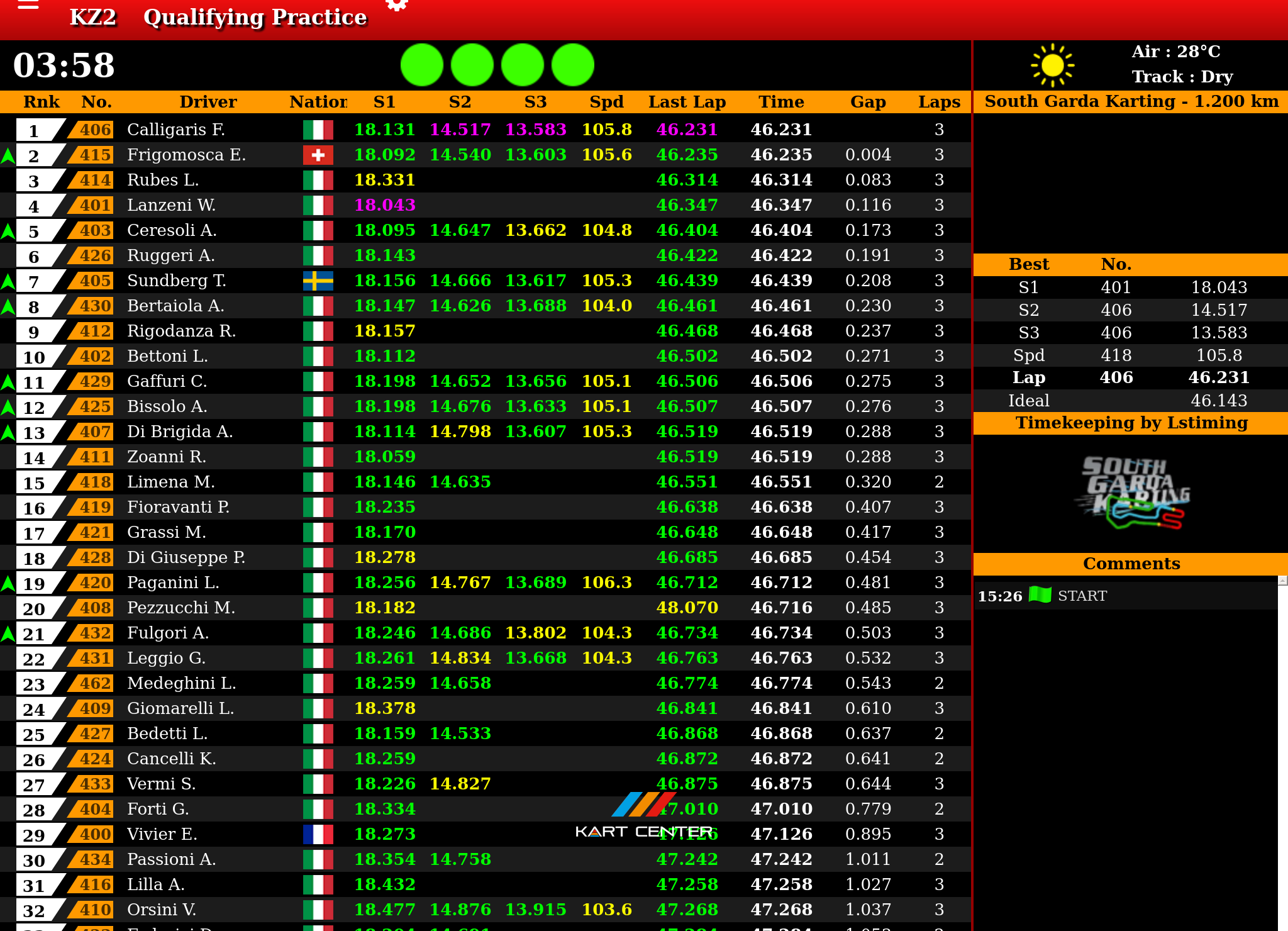1288x931 pixels.
Task: Click the Qualifying Practice session title
Action: click(255, 18)
